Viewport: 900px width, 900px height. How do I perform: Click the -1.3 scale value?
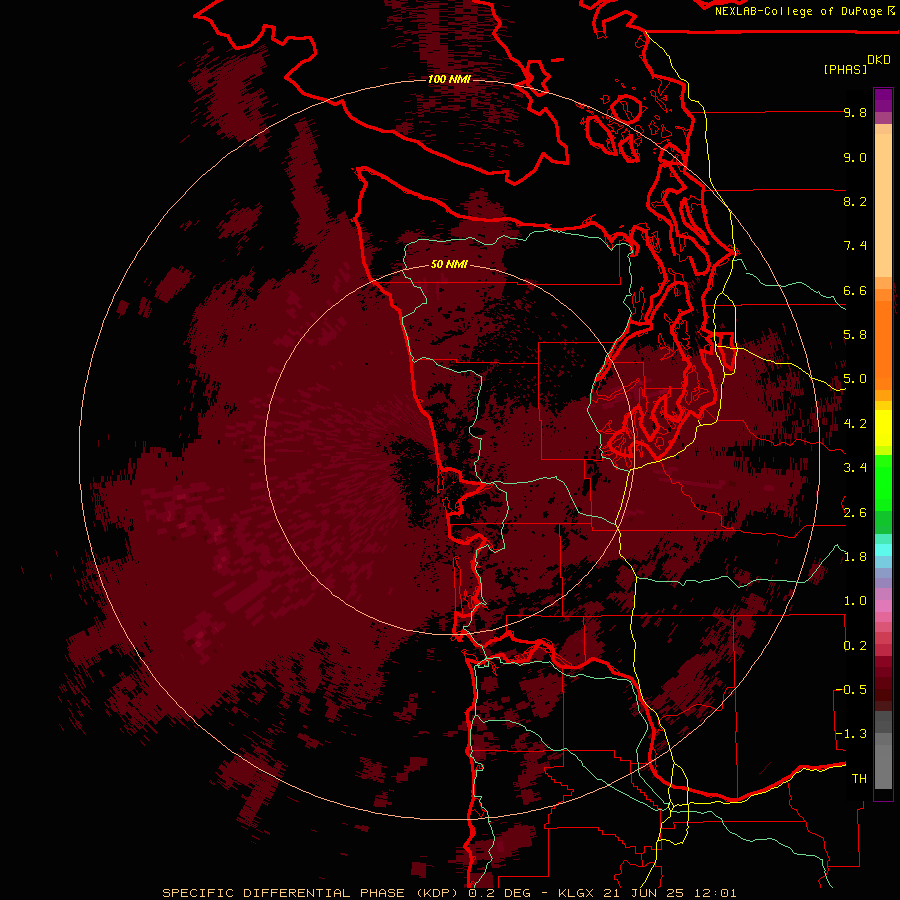tap(851, 734)
